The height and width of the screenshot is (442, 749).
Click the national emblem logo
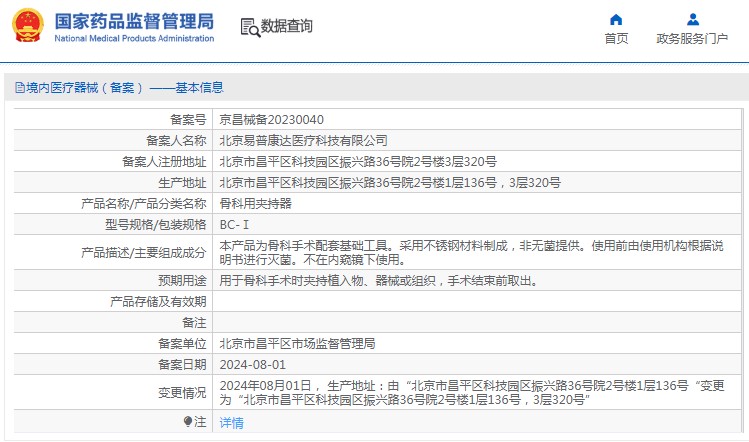point(28,25)
